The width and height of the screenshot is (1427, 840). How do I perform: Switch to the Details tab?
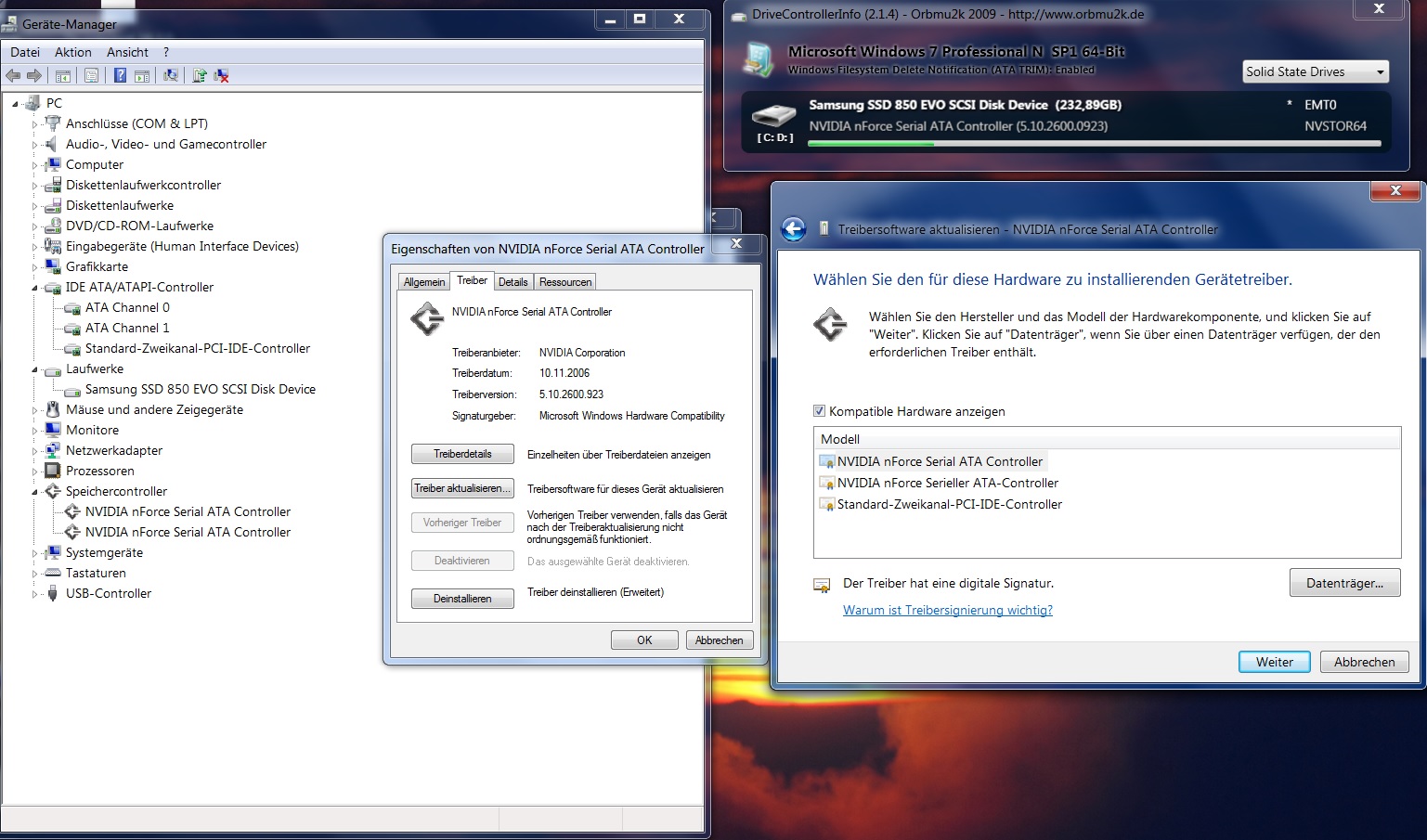(x=512, y=282)
